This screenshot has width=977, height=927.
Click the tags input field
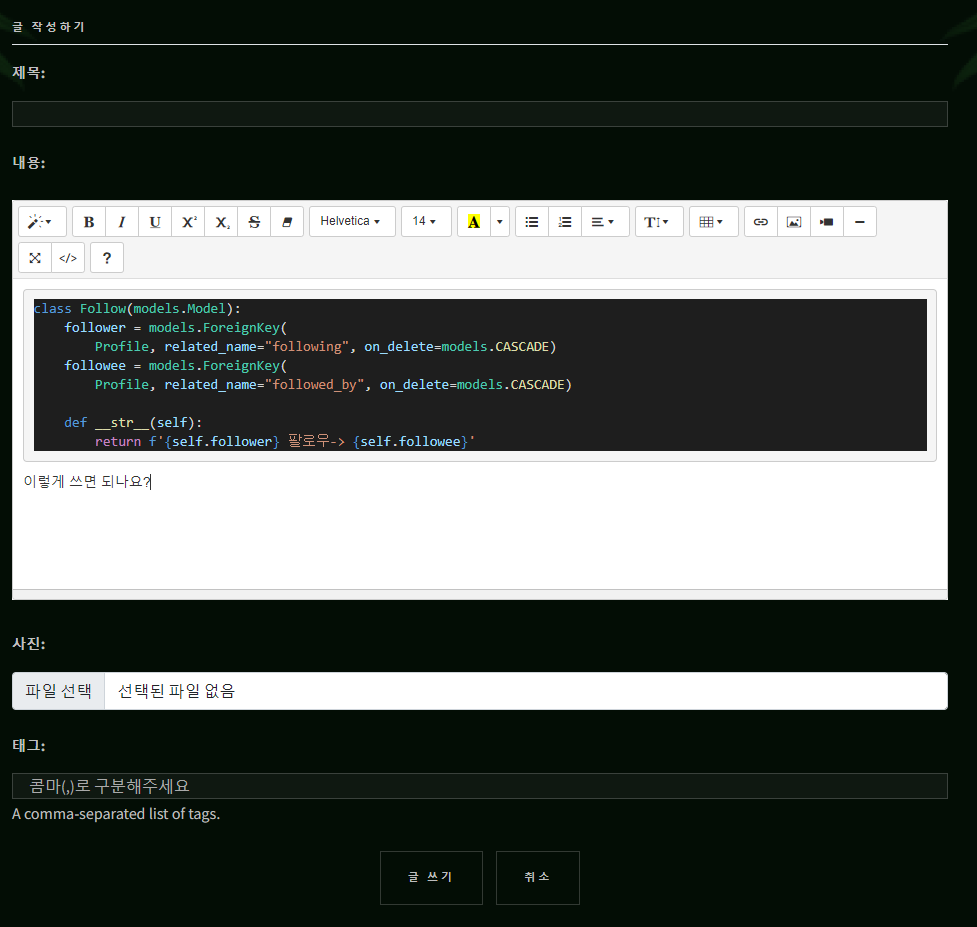click(480, 786)
